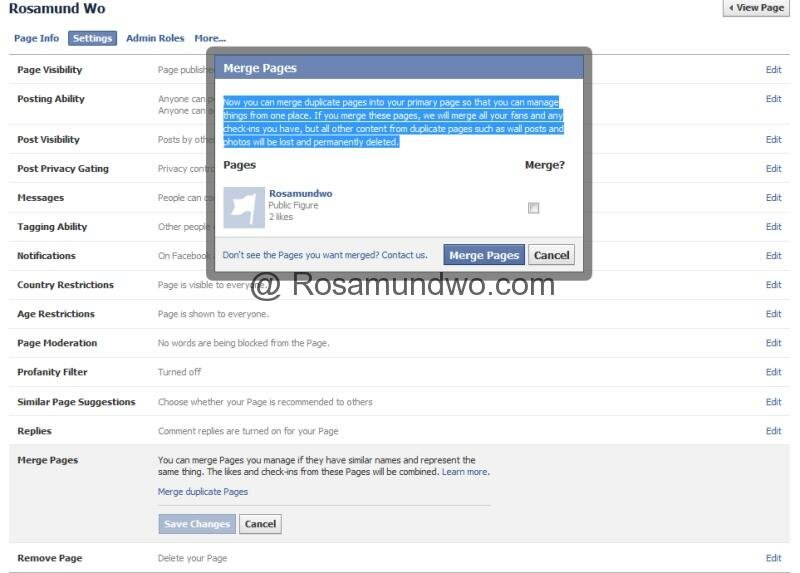Open the Admin Roles tab

(x=155, y=38)
